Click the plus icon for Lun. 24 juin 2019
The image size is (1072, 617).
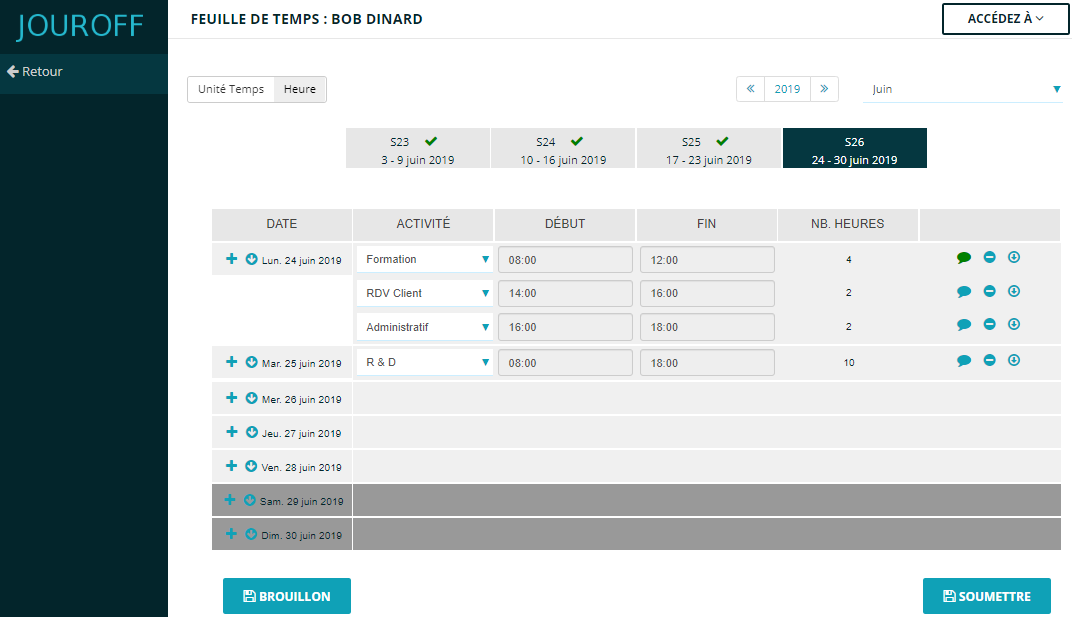pyautogui.click(x=232, y=259)
